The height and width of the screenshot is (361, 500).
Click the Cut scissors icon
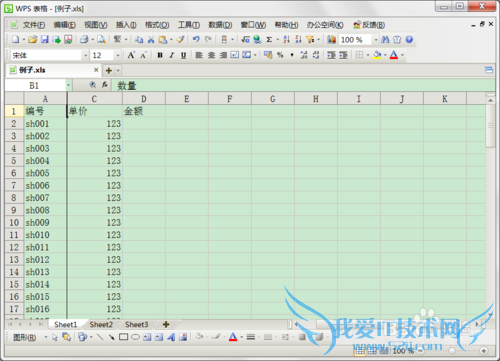point(151,39)
